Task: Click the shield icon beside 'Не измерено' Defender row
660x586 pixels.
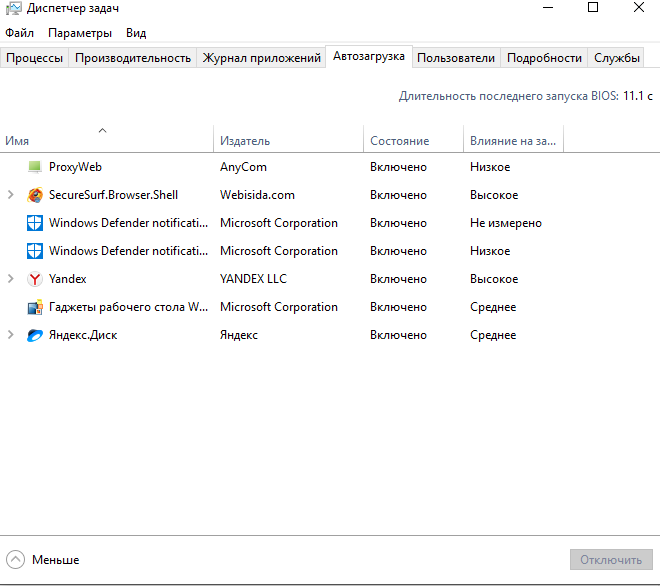Action: tap(35, 223)
